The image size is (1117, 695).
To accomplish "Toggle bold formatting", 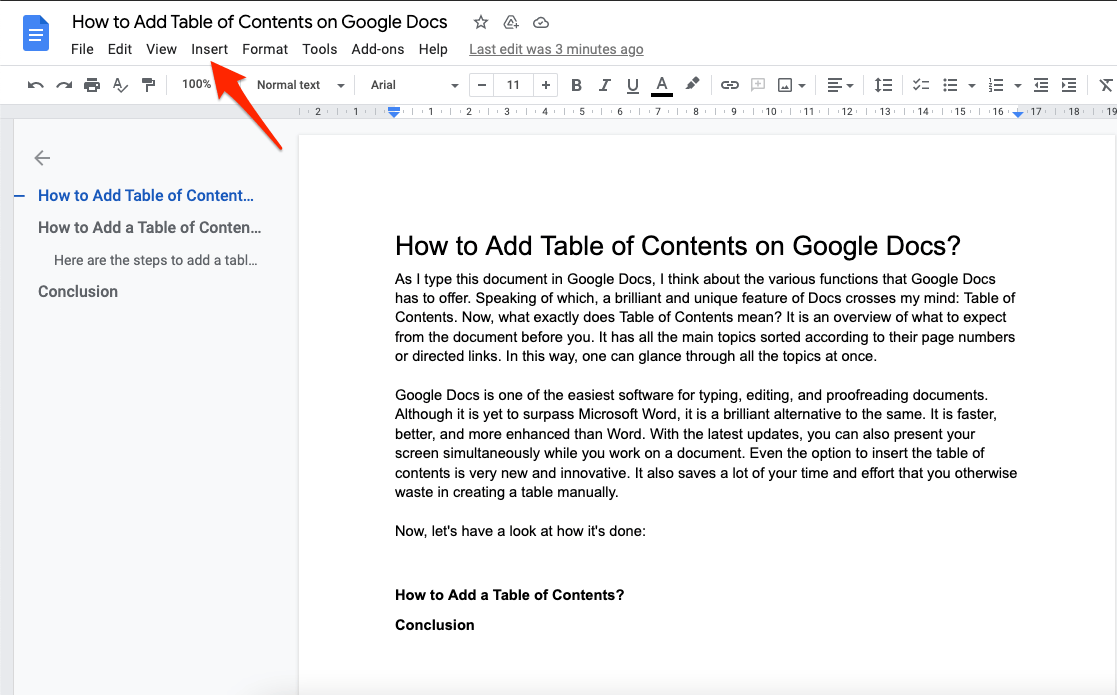I will [x=576, y=85].
